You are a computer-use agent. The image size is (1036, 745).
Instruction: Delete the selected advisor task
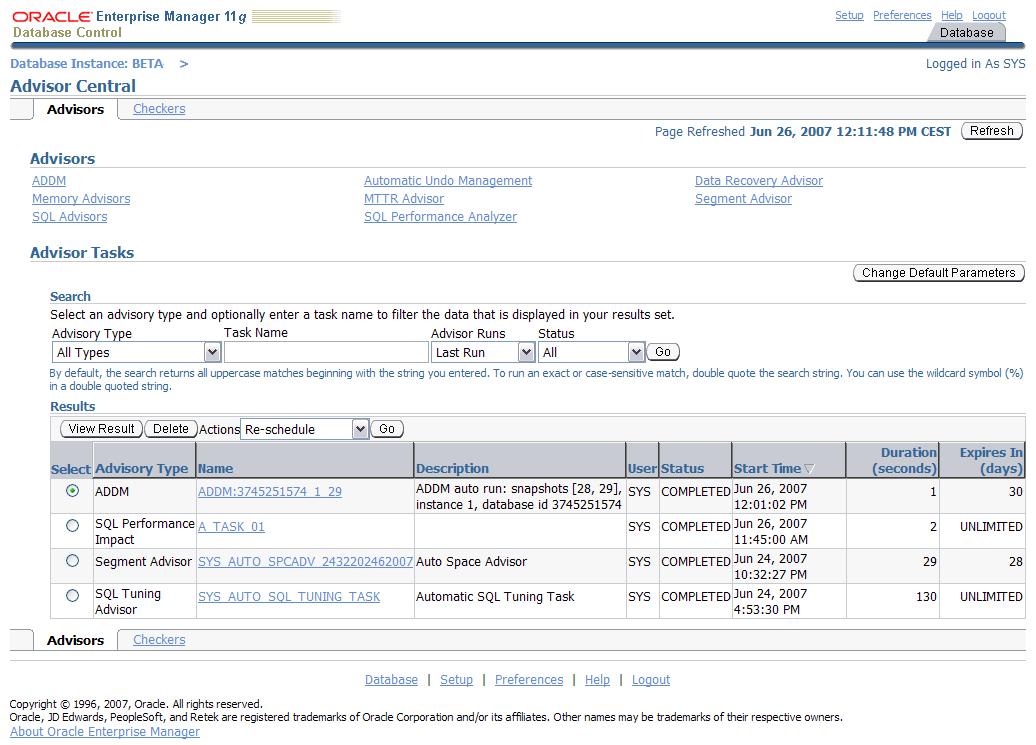click(x=170, y=429)
